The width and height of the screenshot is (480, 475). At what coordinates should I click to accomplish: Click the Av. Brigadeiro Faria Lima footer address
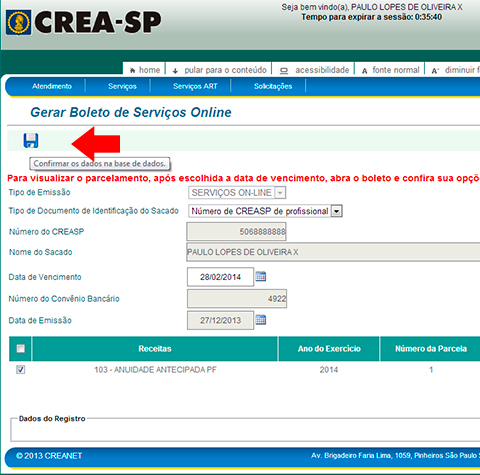tap(395, 455)
